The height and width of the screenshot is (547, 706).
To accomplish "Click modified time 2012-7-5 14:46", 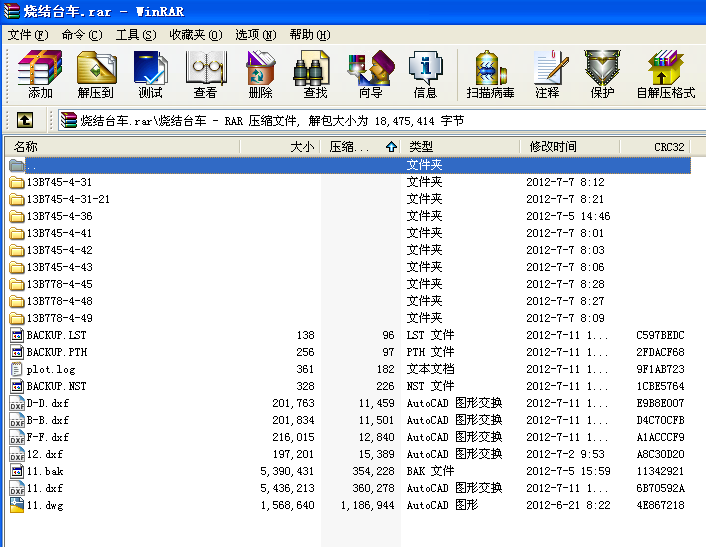I will tap(568, 217).
